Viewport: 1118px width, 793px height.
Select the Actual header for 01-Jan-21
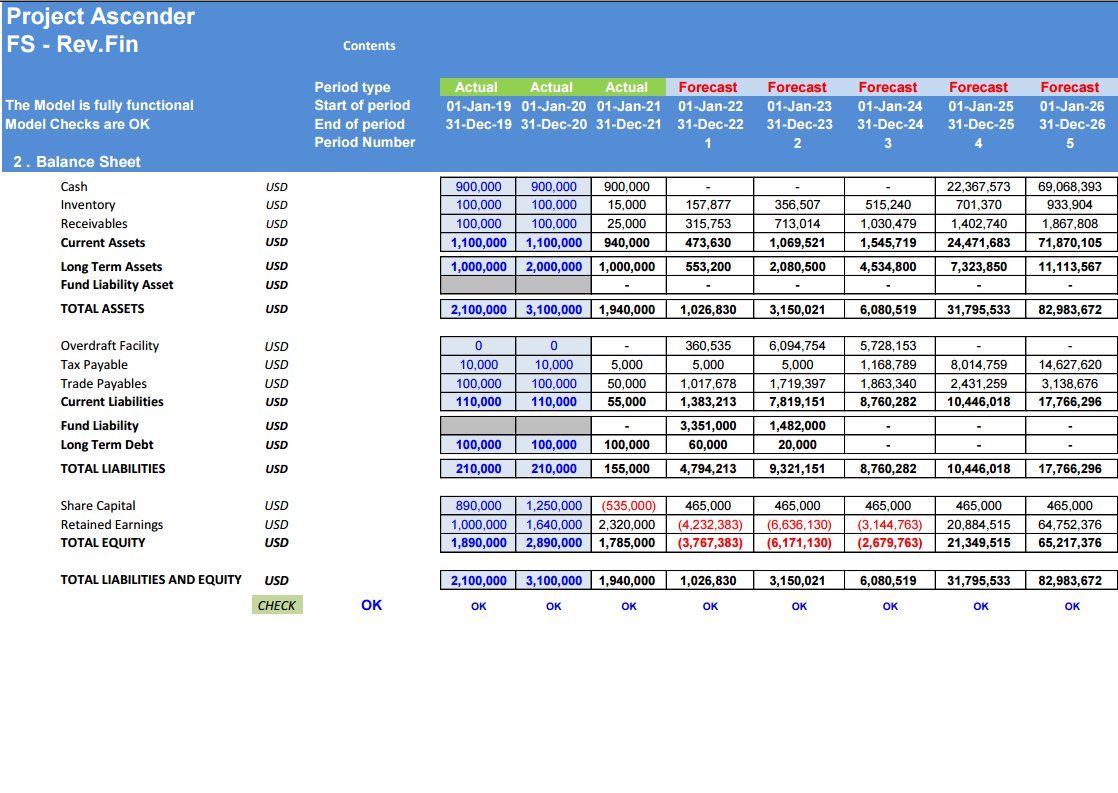(627, 87)
